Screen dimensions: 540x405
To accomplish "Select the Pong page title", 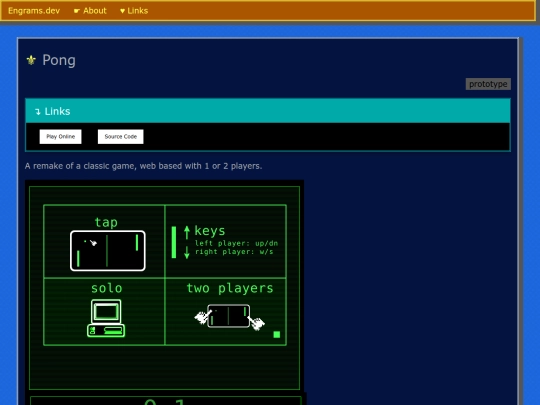I will click(x=59, y=60).
